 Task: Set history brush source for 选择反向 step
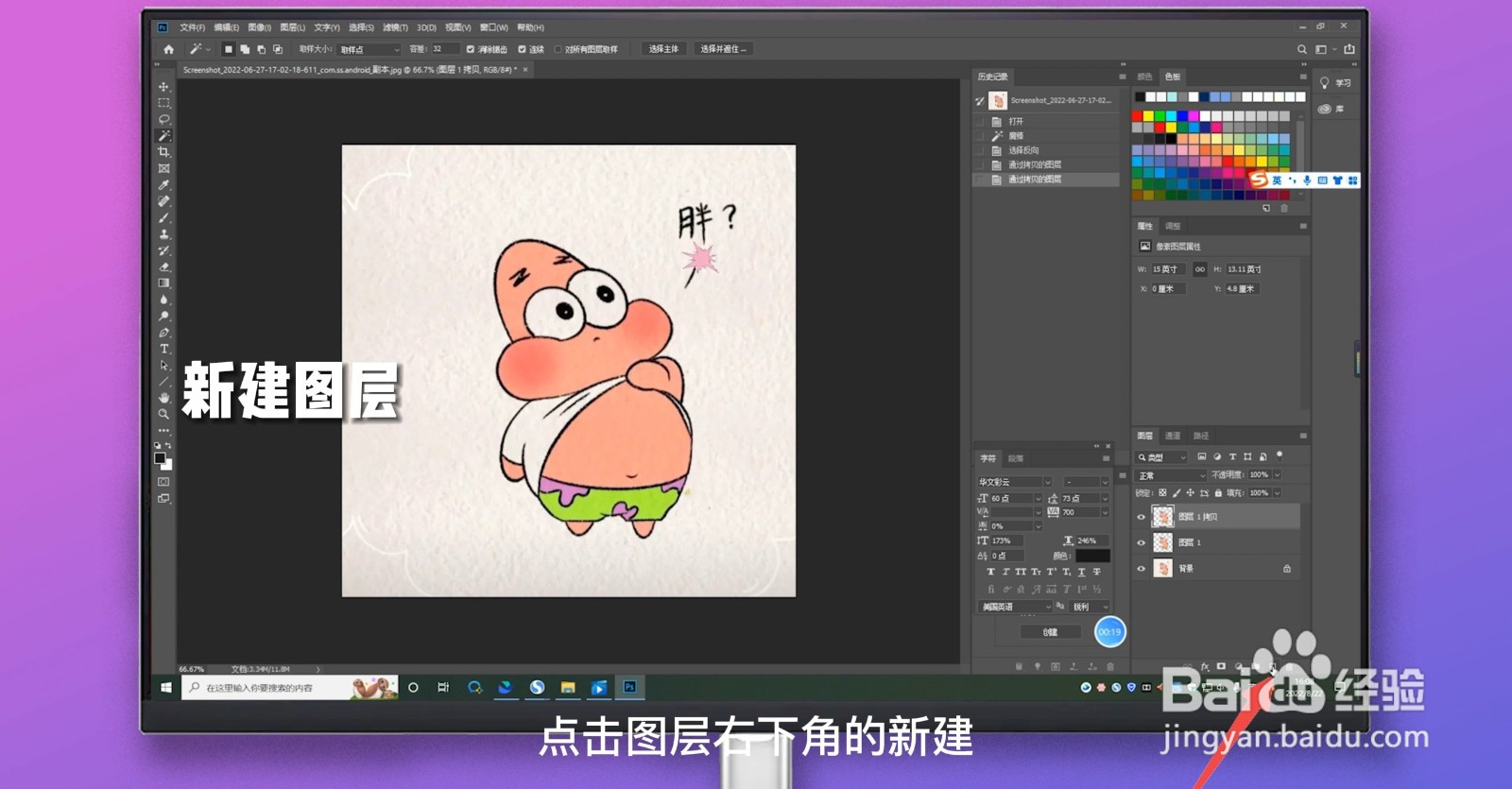(980, 150)
